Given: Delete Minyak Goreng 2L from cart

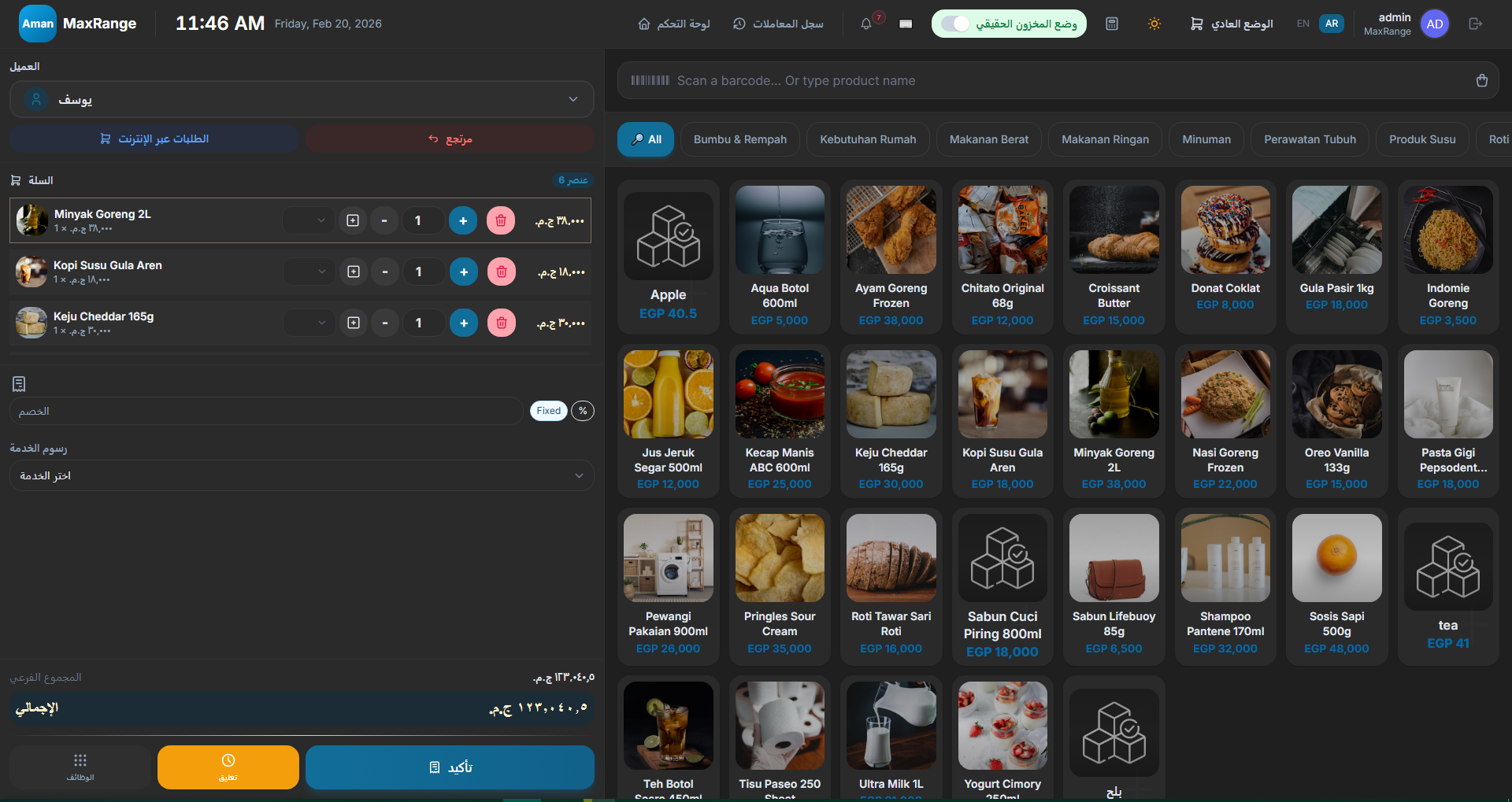Looking at the screenshot, I should tap(501, 220).
